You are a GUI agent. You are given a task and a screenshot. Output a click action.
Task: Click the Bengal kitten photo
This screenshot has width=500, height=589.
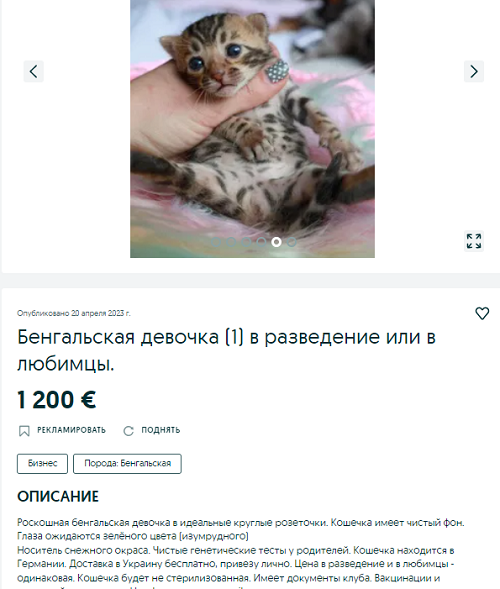click(252, 129)
